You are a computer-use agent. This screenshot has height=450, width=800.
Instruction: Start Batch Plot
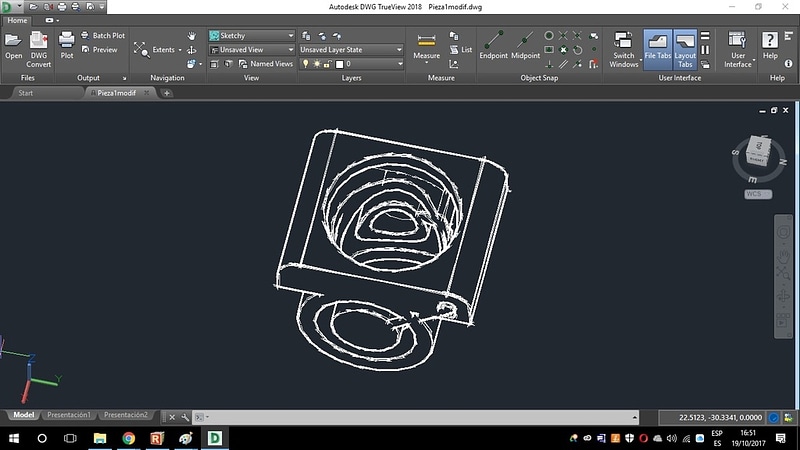pos(103,36)
